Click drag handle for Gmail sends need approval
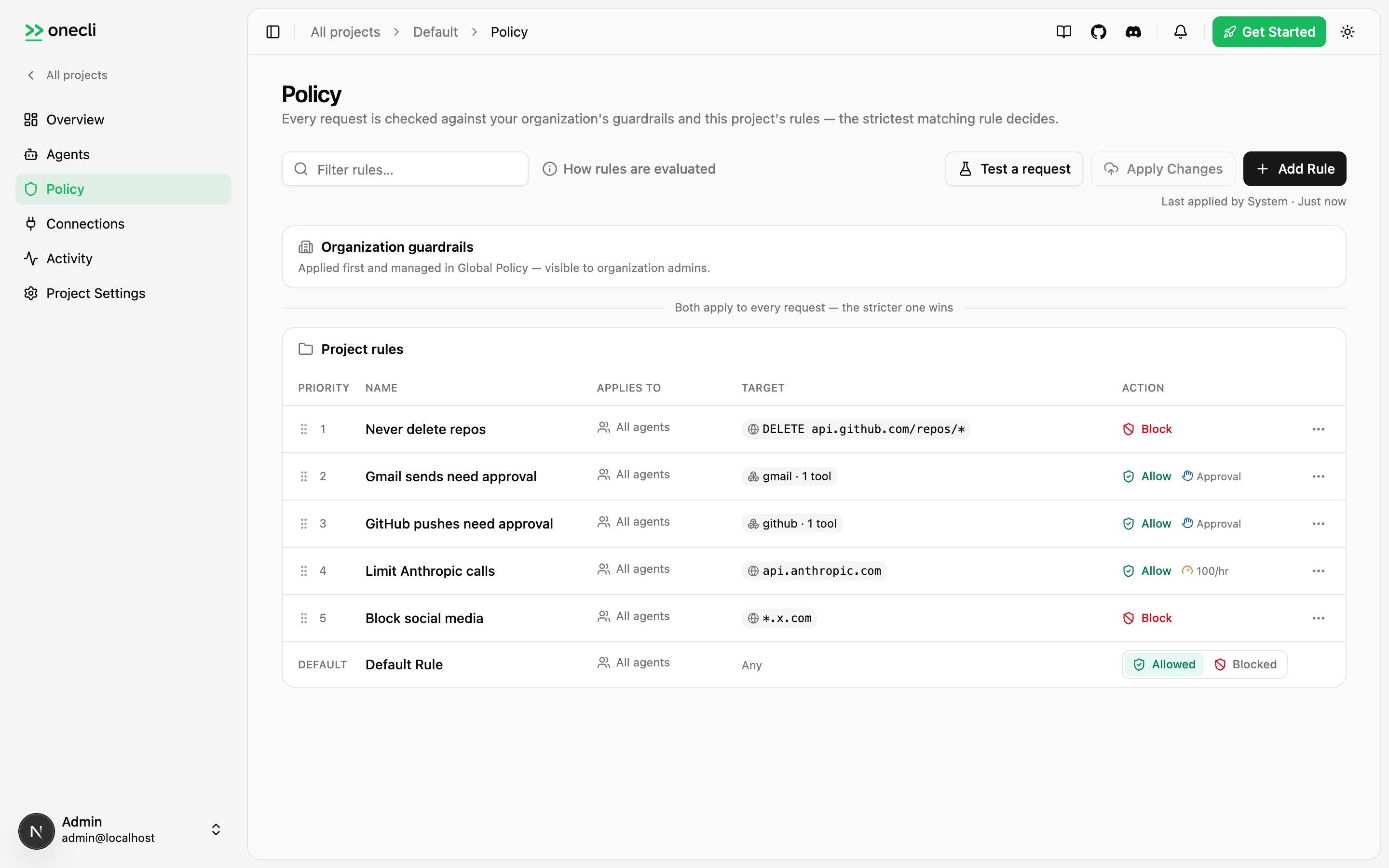 coord(304,476)
